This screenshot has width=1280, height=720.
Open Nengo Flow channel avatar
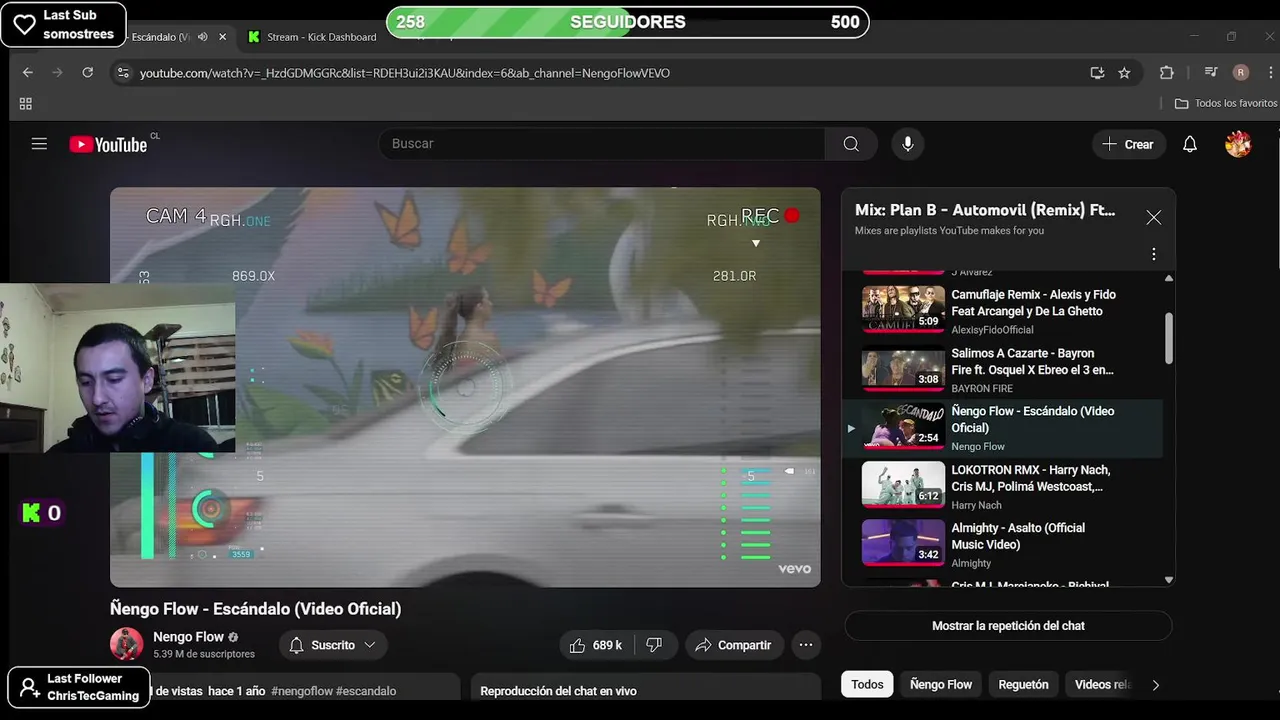[x=127, y=645]
